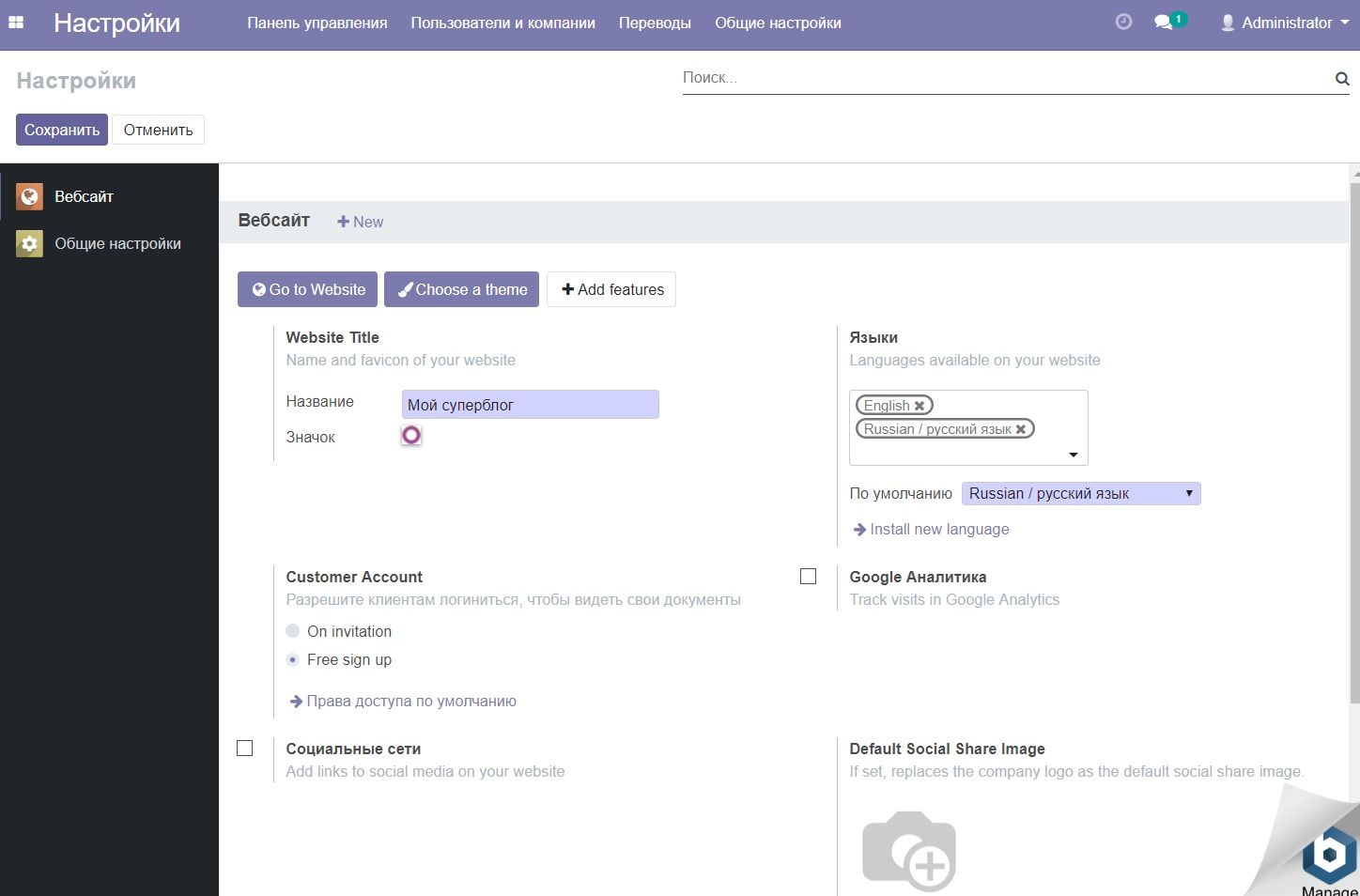Open the Переводы menu item
Image resolution: width=1360 pixels, height=896 pixels.
click(x=655, y=23)
